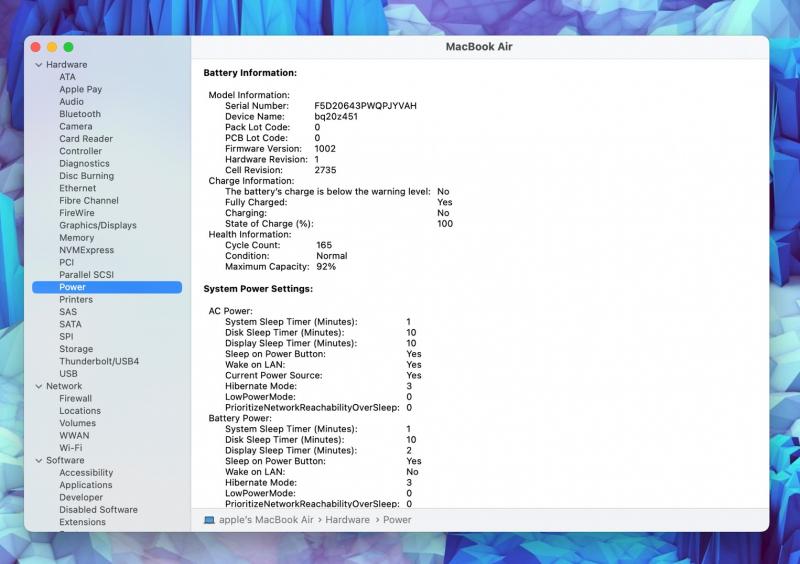Select the highlighted Power item
Viewport: 800px width, 564px height.
pyautogui.click(x=107, y=287)
